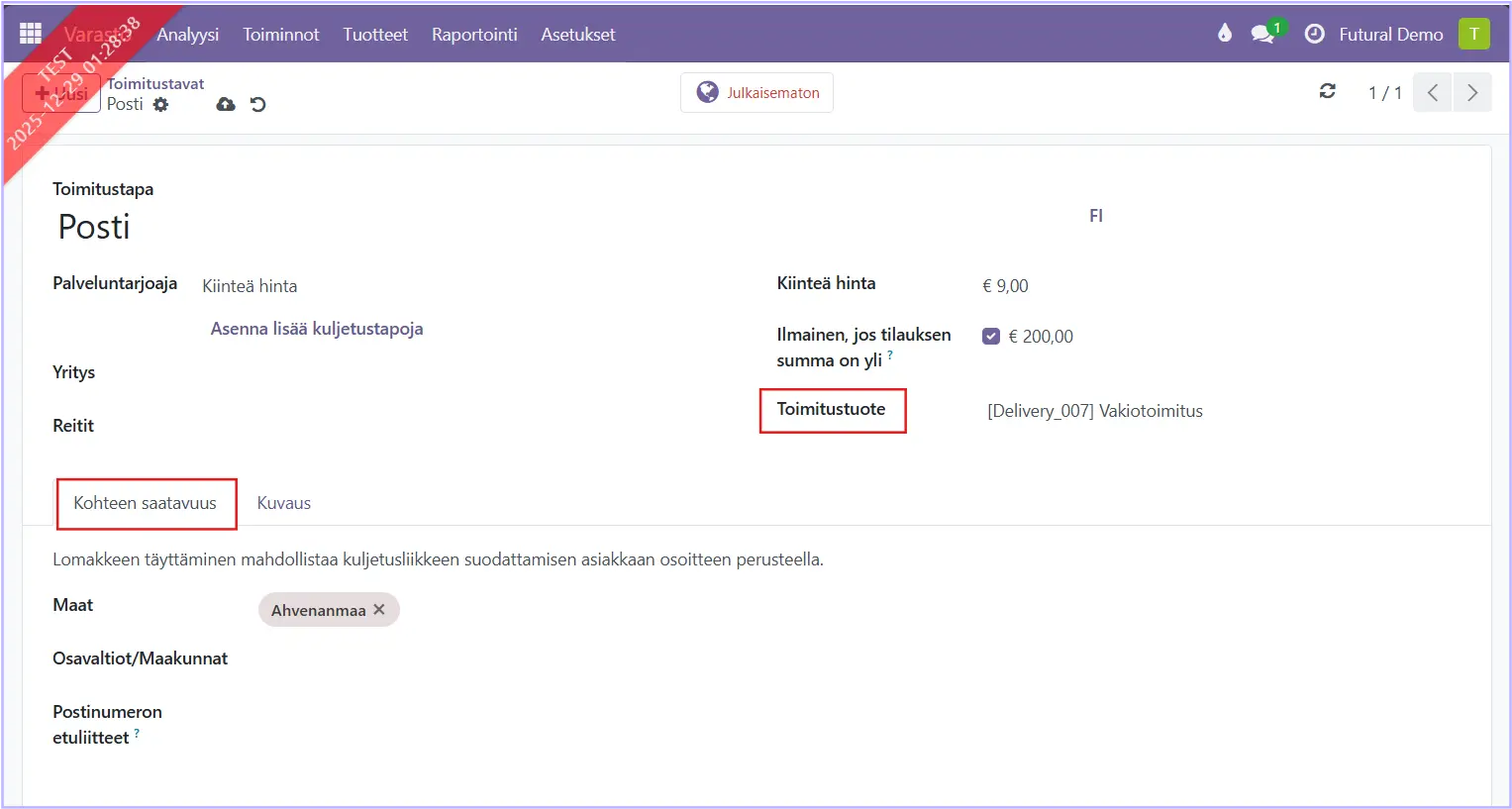Go to the previous record arrow
The width and height of the screenshot is (1512, 809).
[x=1433, y=92]
